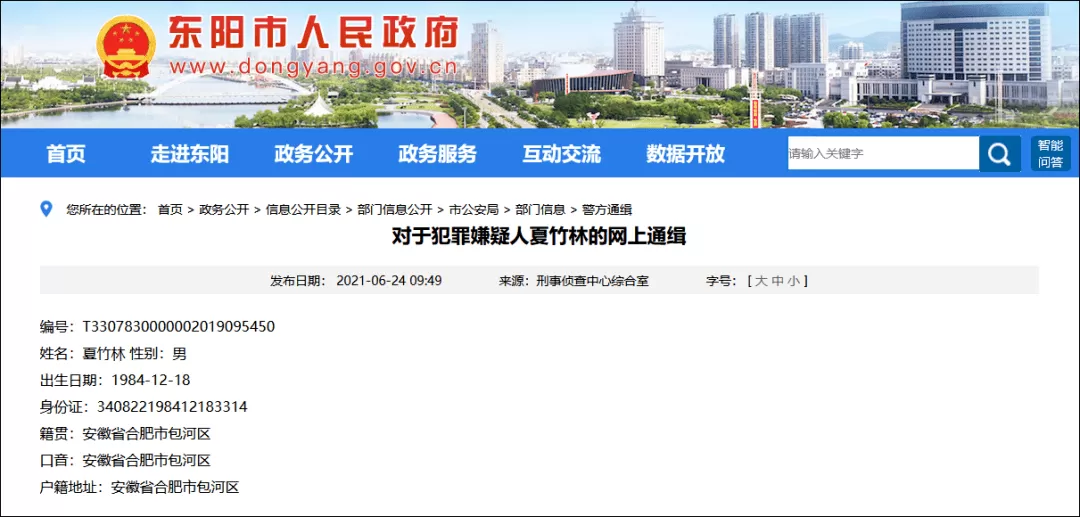Viewport: 1080px width, 517px height.
Task: Open the 政务服务 navigation menu
Action: coord(437,154)
